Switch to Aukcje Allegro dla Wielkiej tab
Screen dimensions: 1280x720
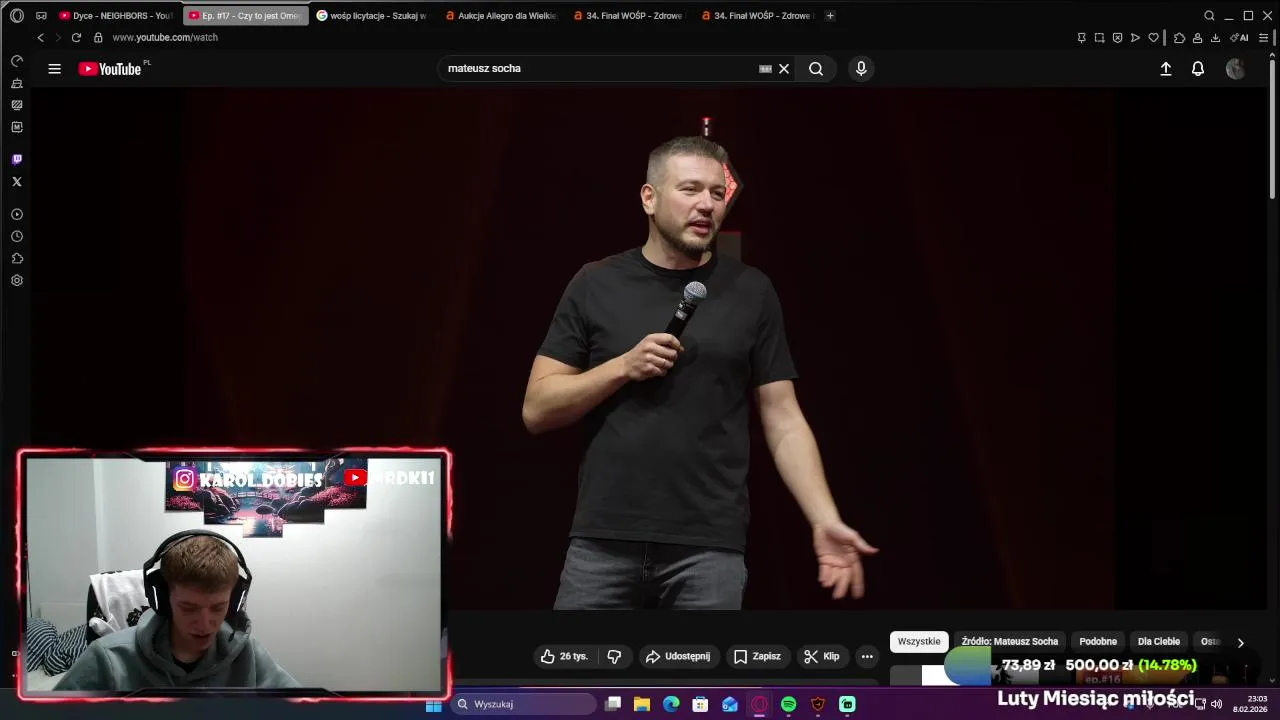501,16
